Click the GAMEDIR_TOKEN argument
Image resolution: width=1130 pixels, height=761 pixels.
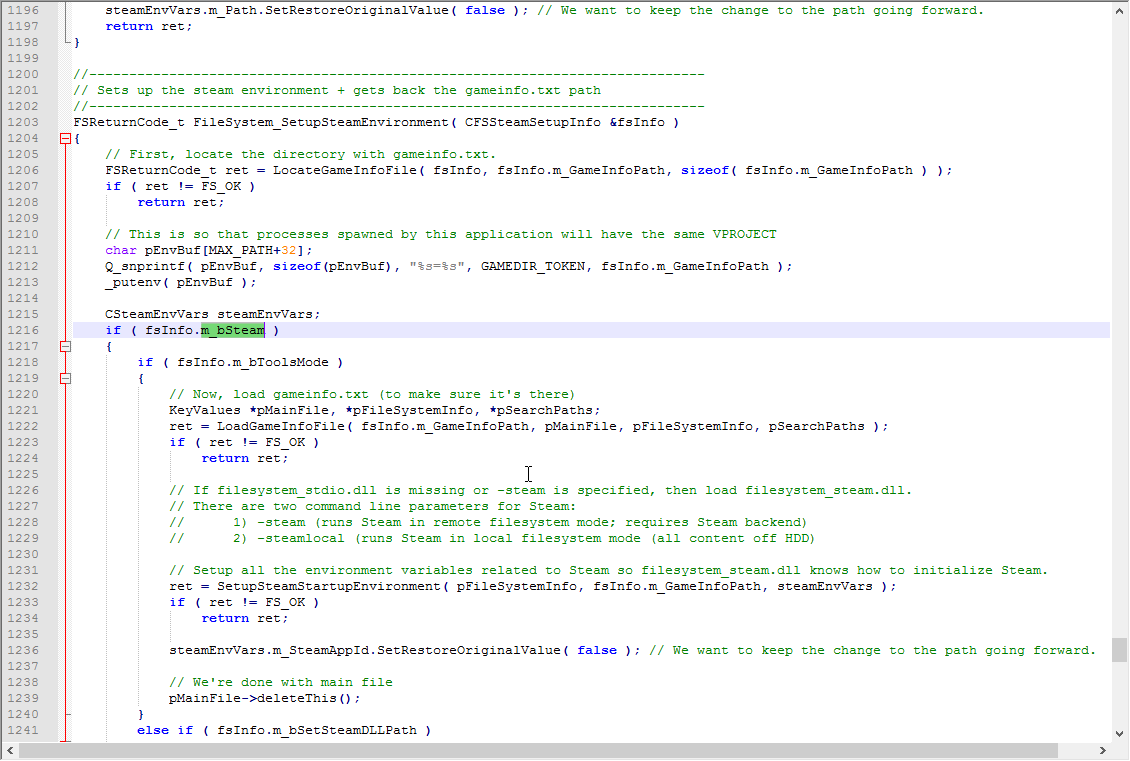[x=533, y=267]
